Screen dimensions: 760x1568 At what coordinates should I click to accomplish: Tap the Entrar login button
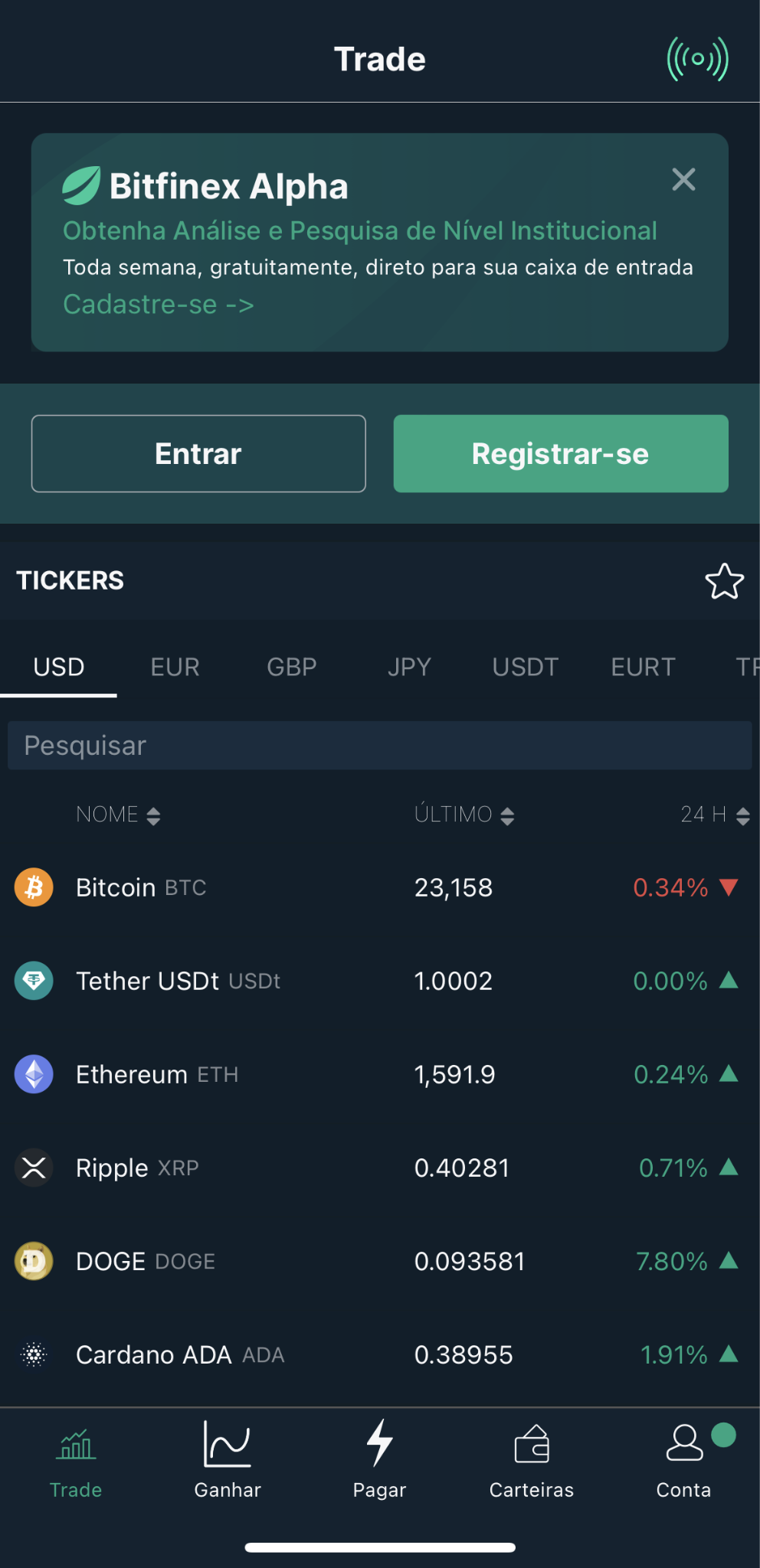[198, 453]
